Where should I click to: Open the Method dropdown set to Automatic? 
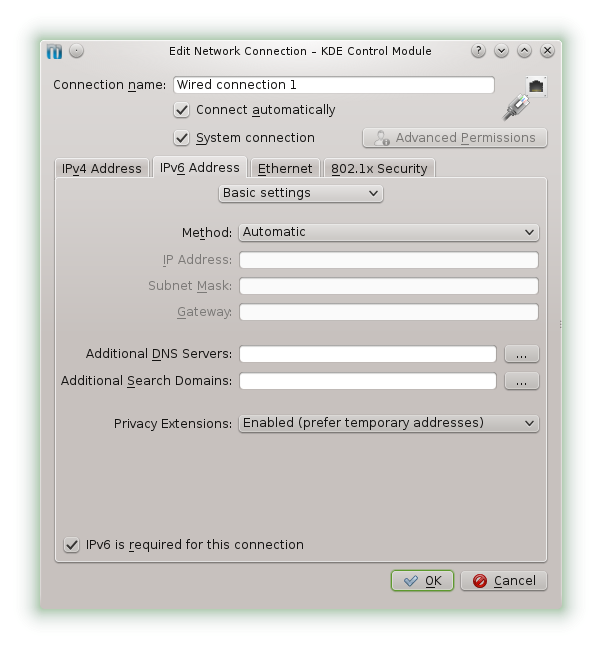(x=389, y=232)
